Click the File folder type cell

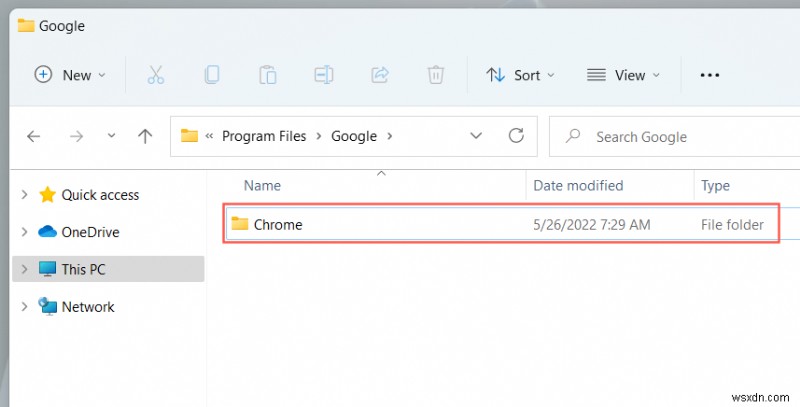(x=732, y=224)
